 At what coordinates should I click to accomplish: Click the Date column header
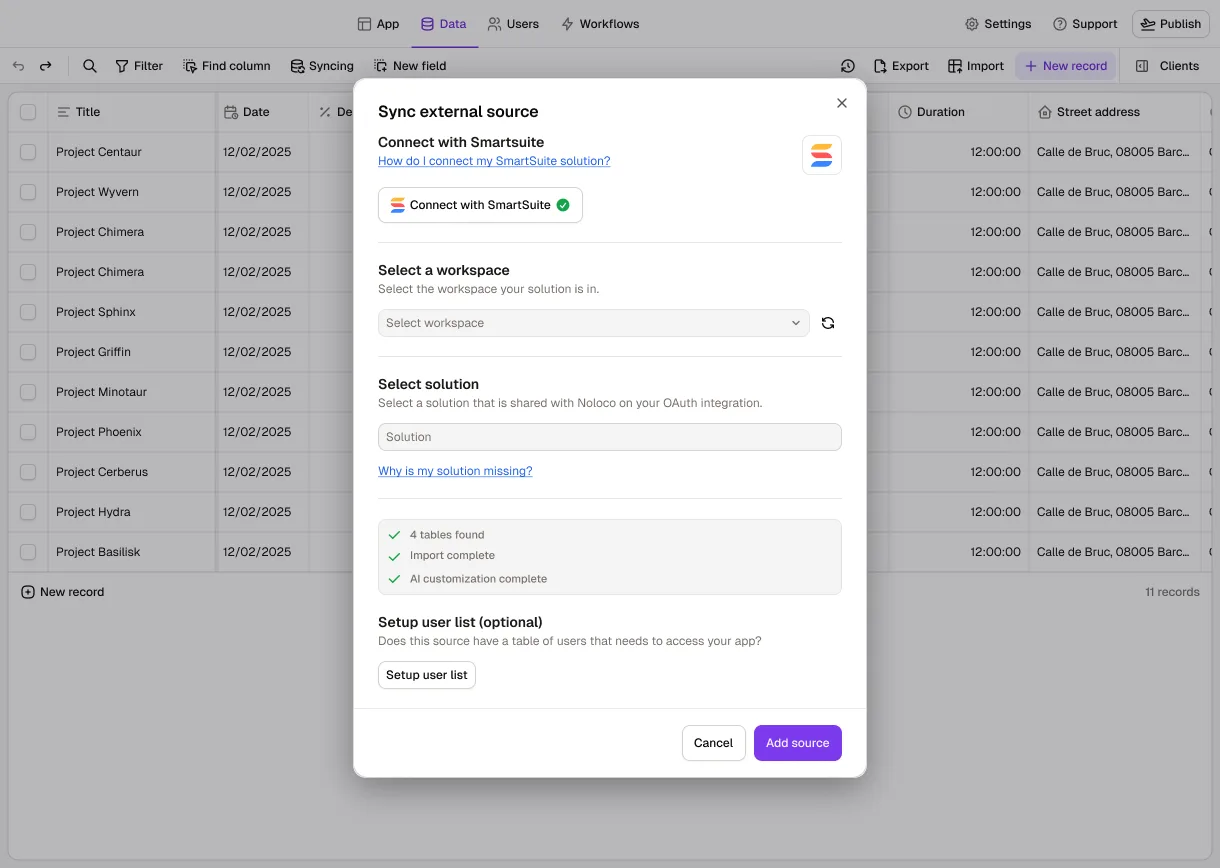point(263,112)
